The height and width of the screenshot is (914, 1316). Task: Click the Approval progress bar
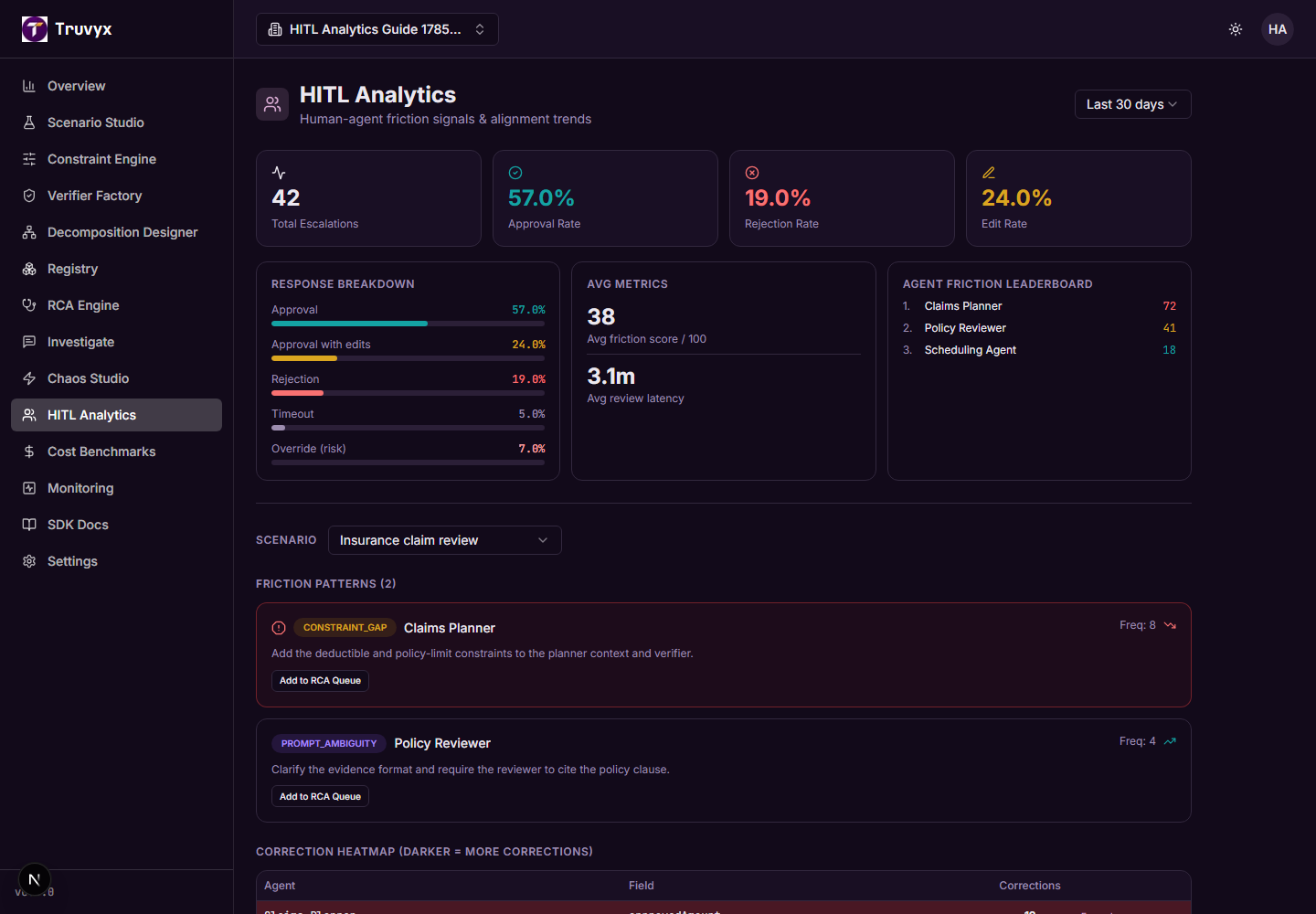tap(408, 324)
